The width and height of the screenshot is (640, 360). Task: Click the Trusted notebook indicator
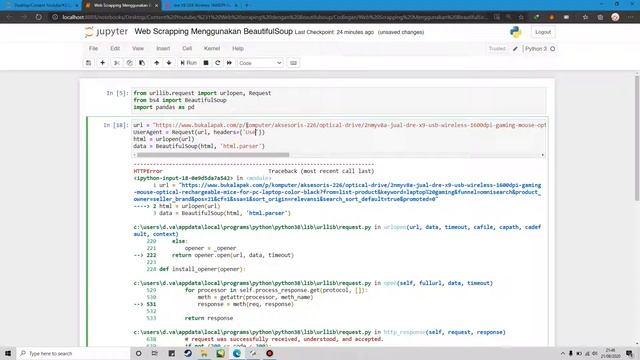(497, 49)
